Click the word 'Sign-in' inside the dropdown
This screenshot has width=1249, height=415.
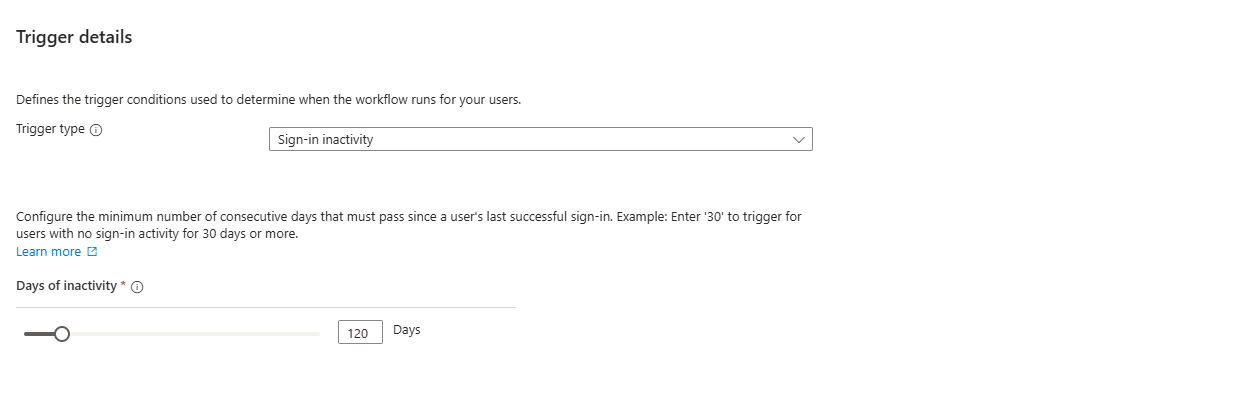298,140
